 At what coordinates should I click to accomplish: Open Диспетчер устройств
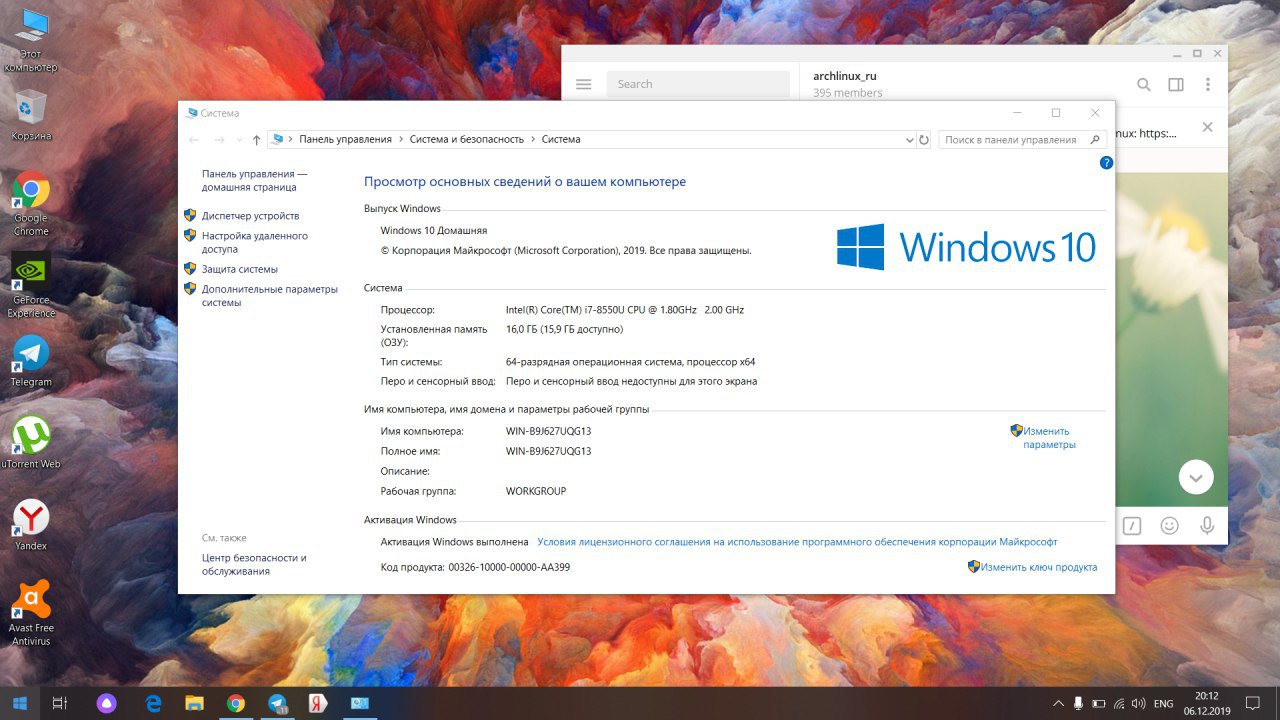pos(250,216)
